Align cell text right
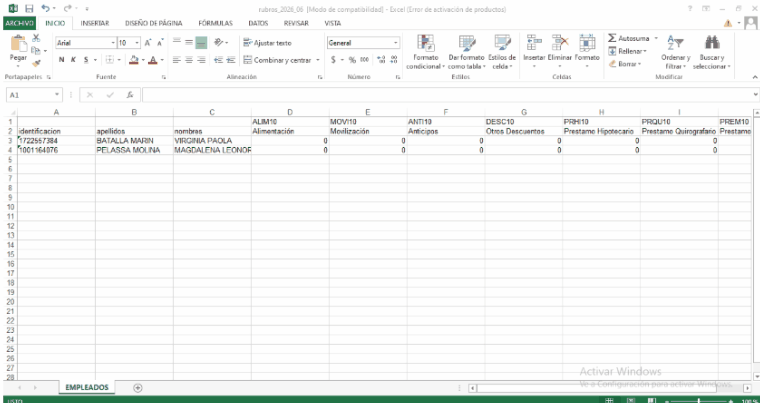 tap(201, 60)
